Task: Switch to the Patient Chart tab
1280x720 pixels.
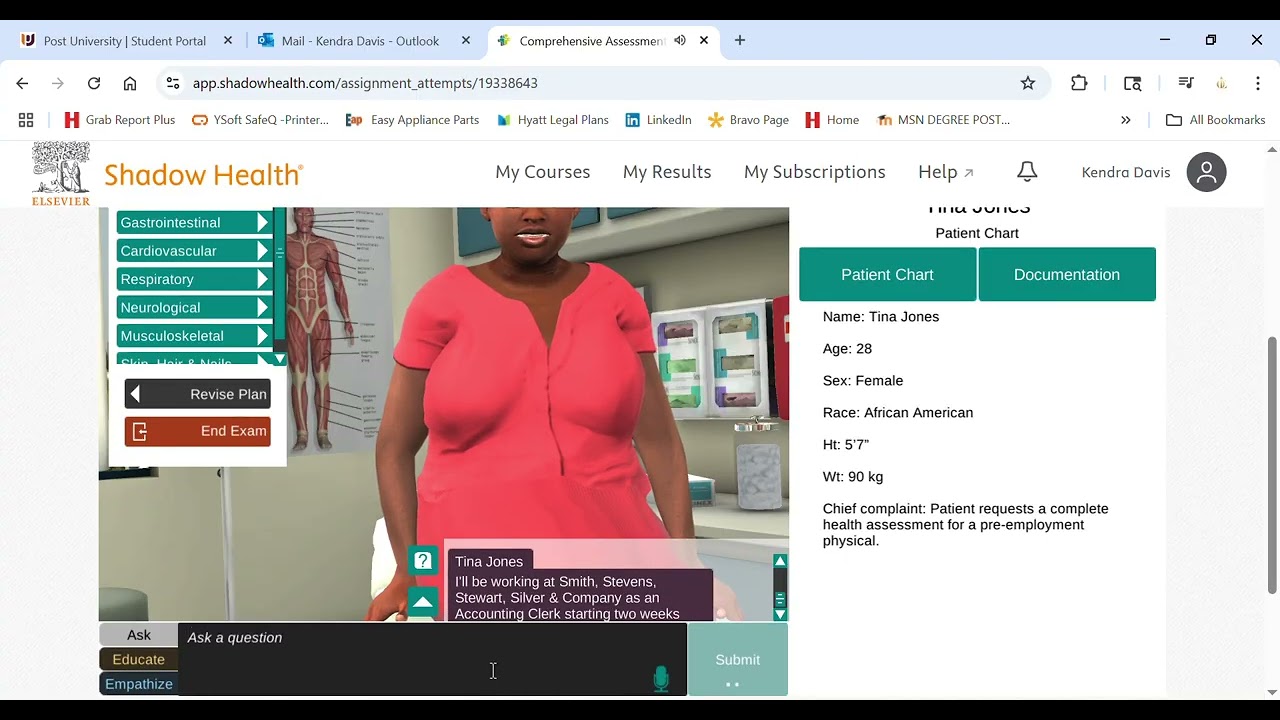Action: [x=887, y=274]
